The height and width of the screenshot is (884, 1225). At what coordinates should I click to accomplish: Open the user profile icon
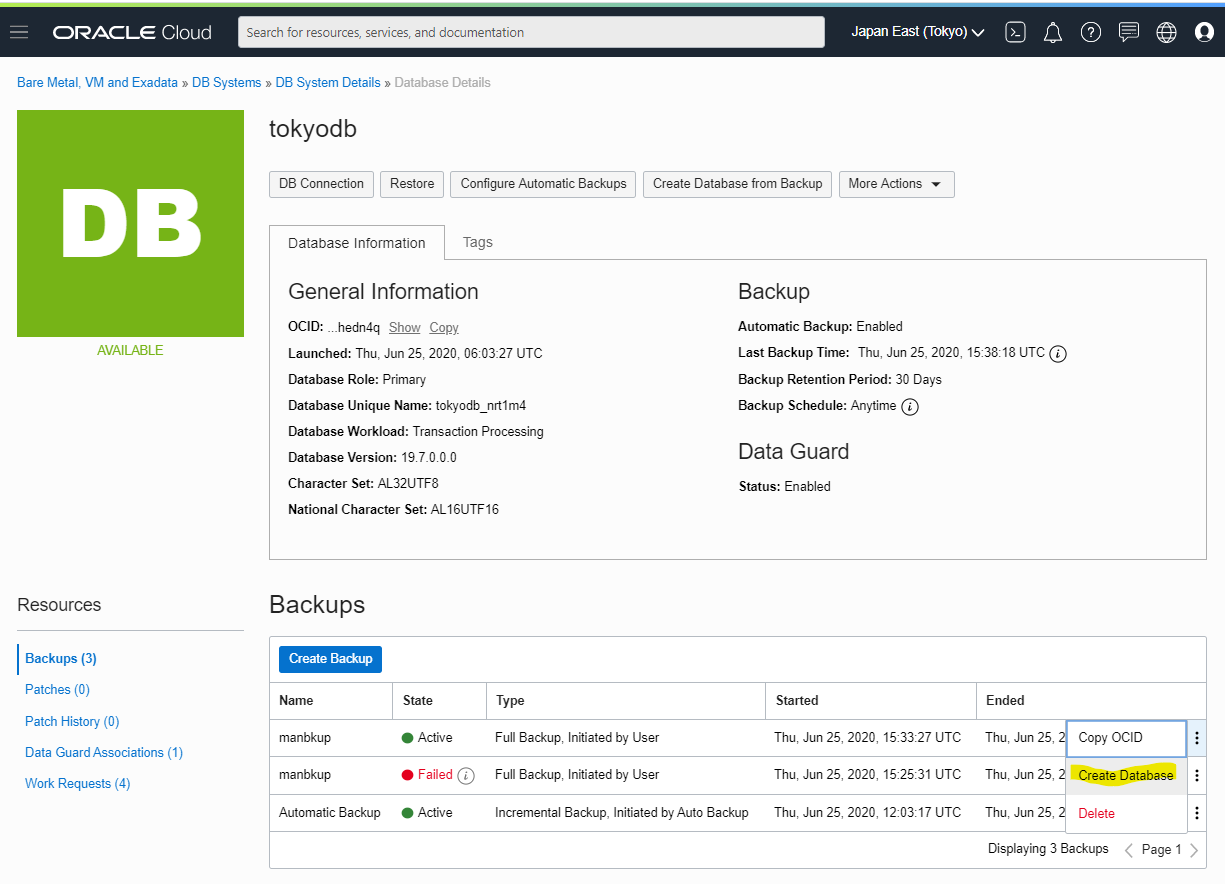(1204, 32)
